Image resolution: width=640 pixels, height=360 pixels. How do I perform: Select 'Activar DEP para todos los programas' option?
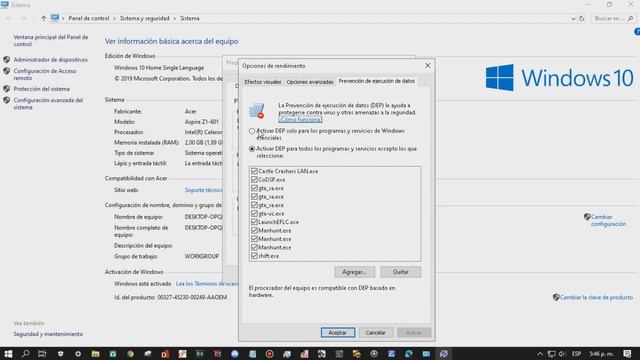tap(252, 149)
